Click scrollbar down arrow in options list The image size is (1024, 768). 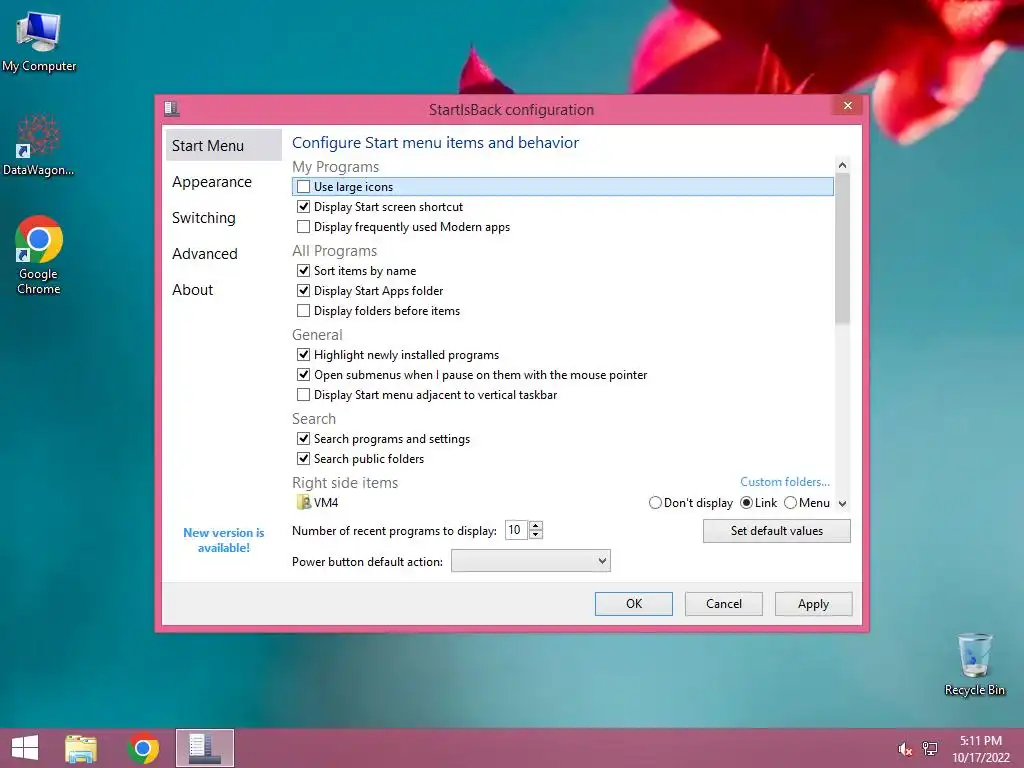coord(842,504)
